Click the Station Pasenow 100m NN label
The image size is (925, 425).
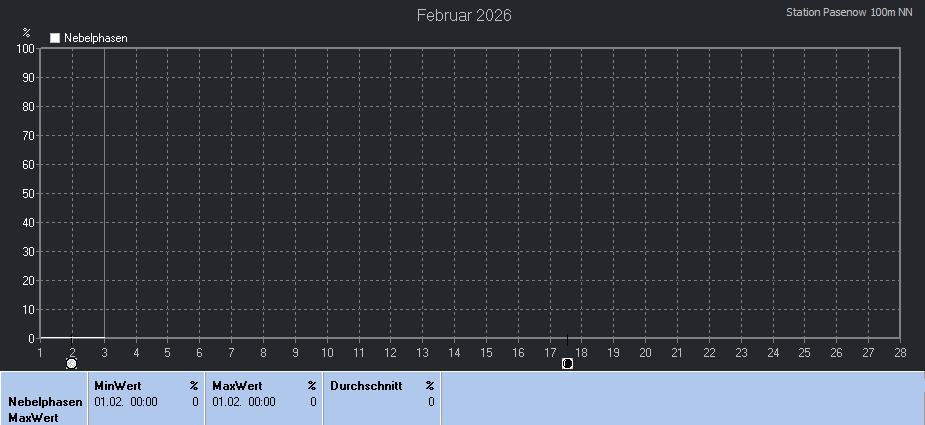pyautogui.click(x=850, y=13)
